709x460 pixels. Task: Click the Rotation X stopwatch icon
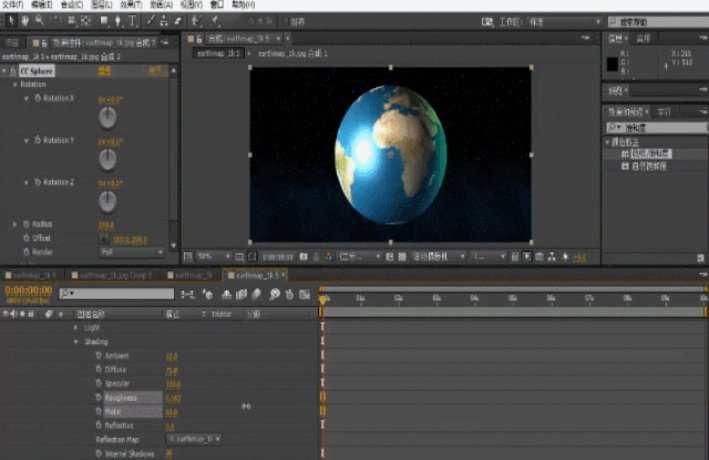(37, 99)
